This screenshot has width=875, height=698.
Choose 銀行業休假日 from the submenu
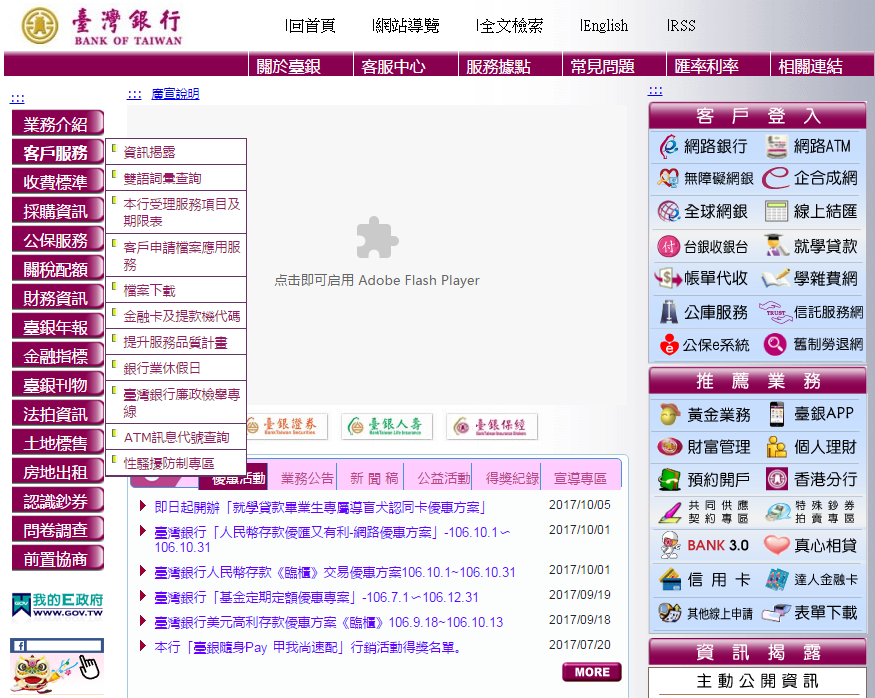tap(176, 368)
